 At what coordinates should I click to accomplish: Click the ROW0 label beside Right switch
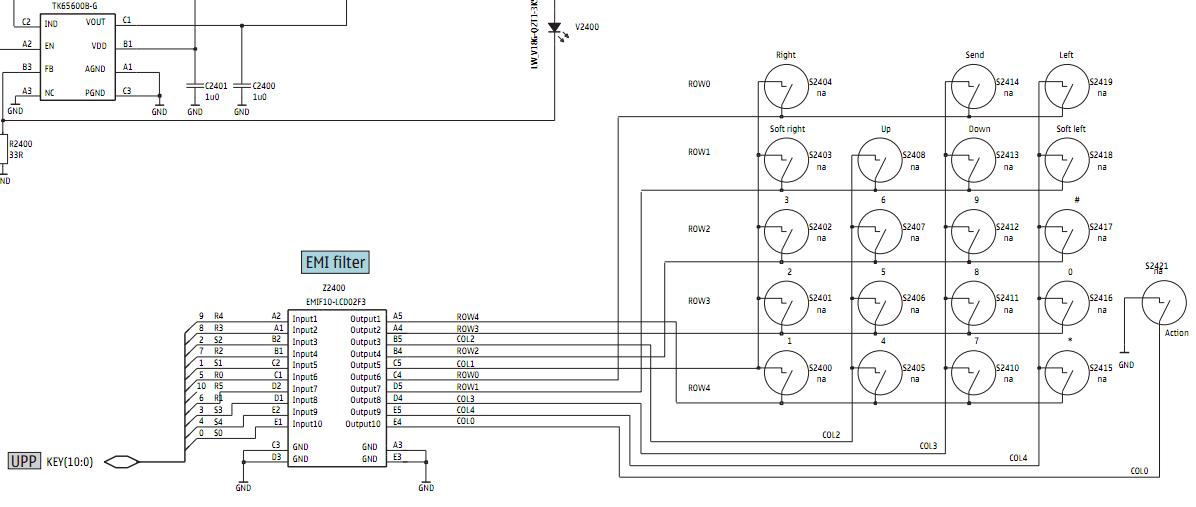tap(699, 84)
